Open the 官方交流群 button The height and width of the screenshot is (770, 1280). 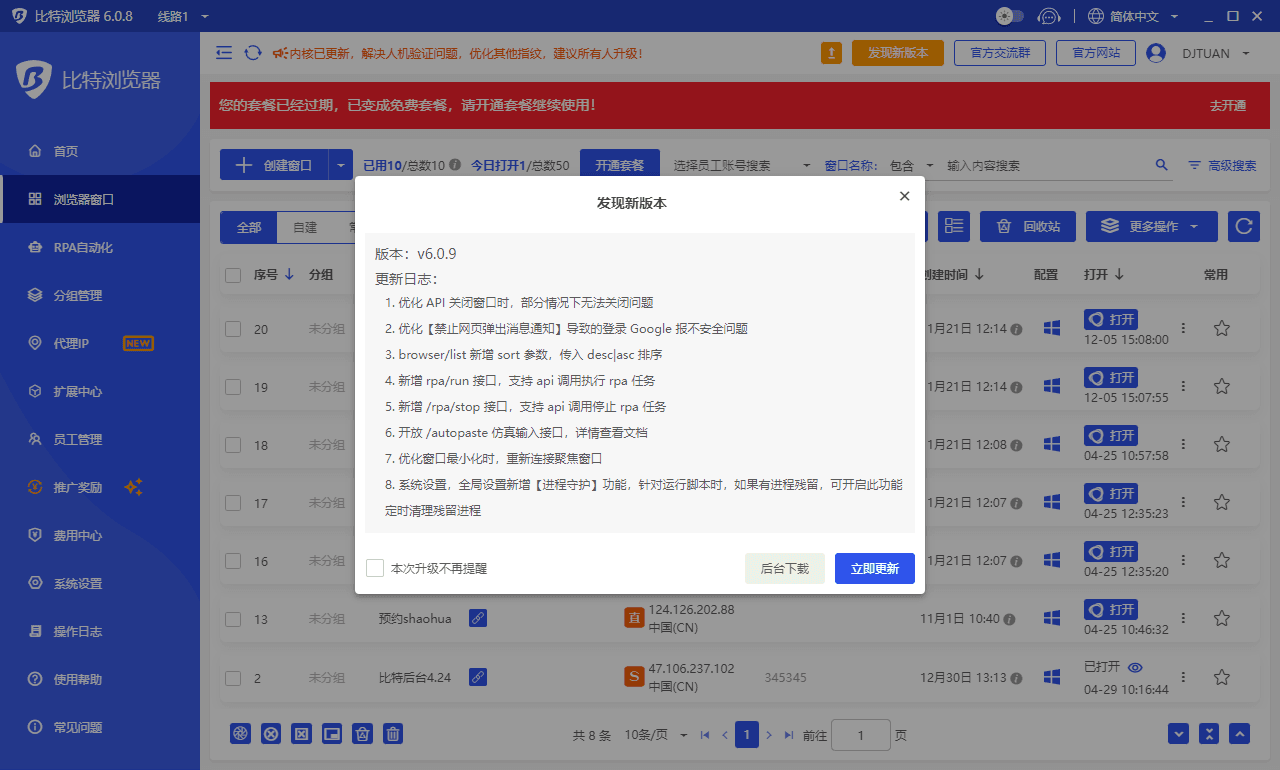click(1000, 53)
